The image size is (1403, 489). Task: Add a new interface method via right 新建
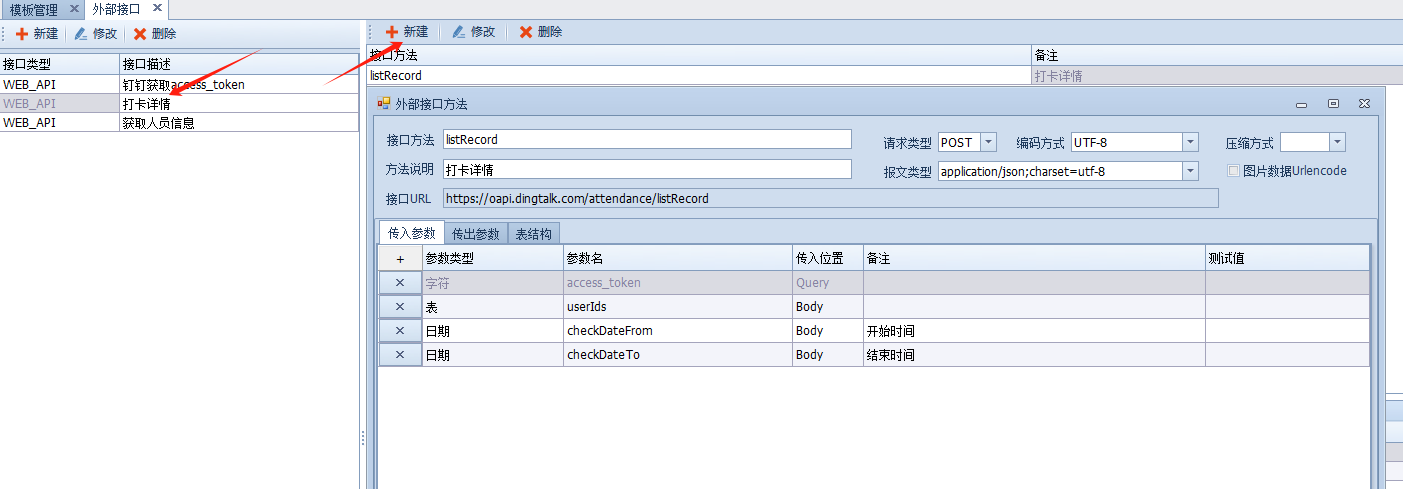point(407,32)
